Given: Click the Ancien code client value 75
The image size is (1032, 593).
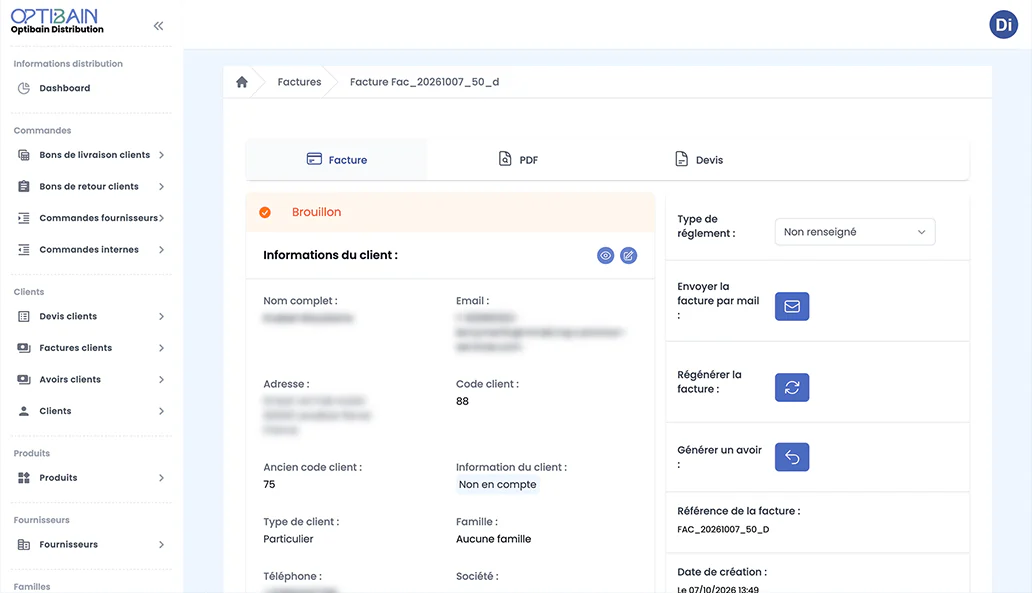Looking at the screenshot, I should (x=269, y=484).
